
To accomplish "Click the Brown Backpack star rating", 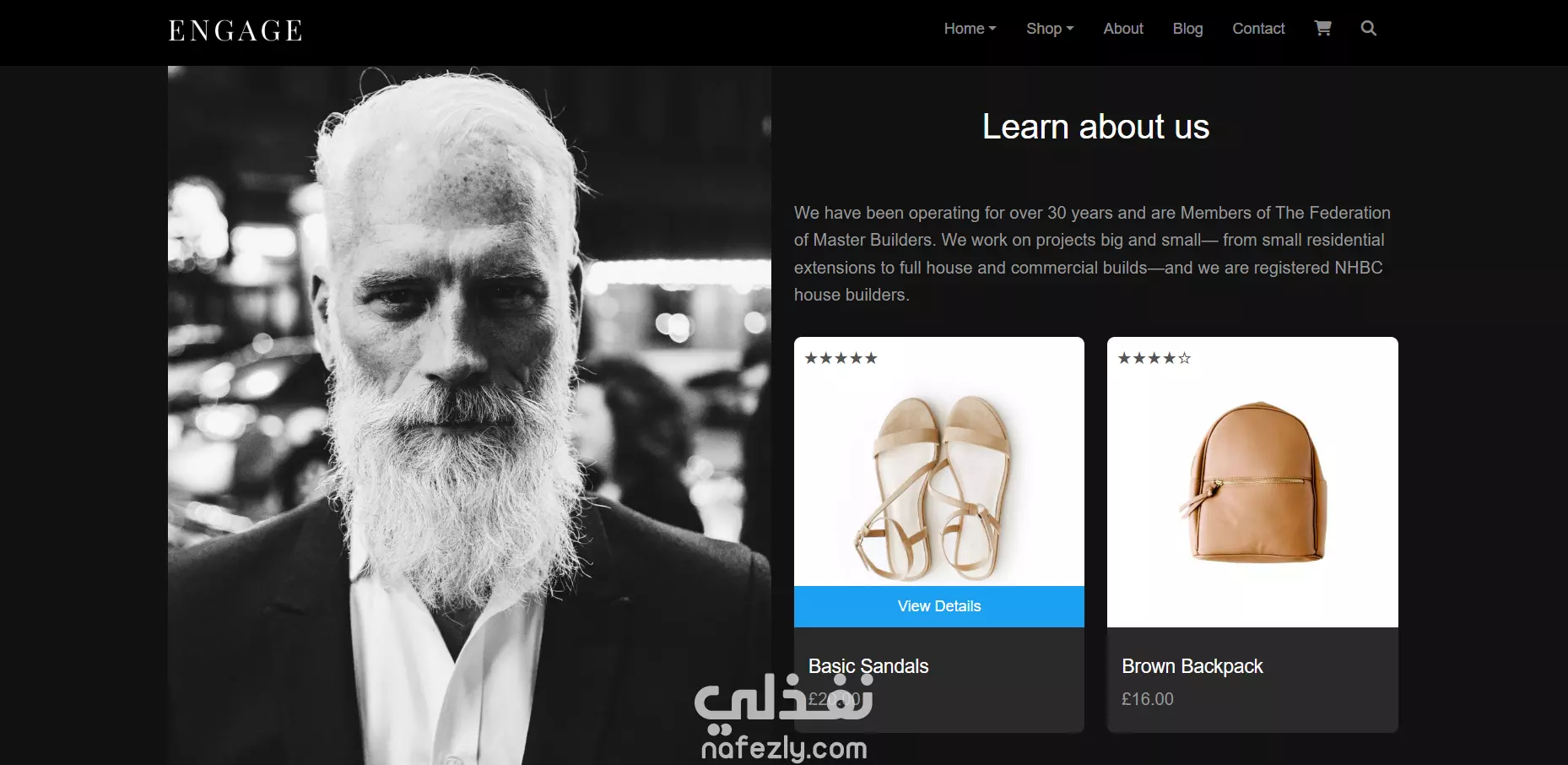I will 1154,358.
